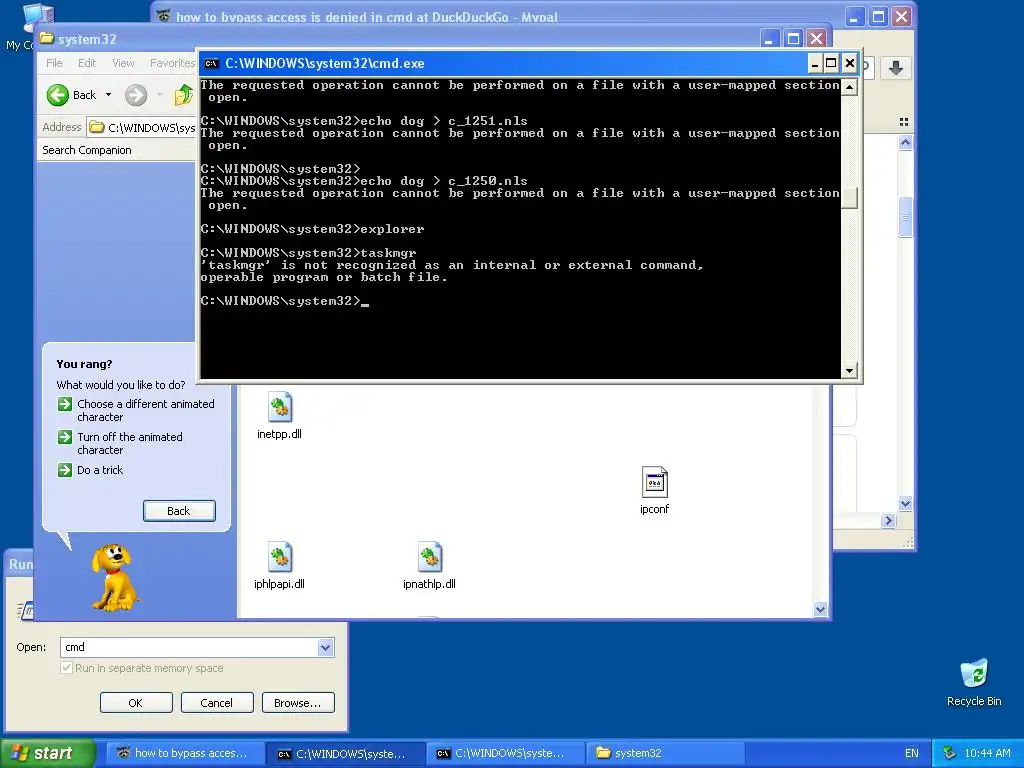Switch to the second cmd taskbar button
Screen dimensions: 1024x768
tap(505, 753)
